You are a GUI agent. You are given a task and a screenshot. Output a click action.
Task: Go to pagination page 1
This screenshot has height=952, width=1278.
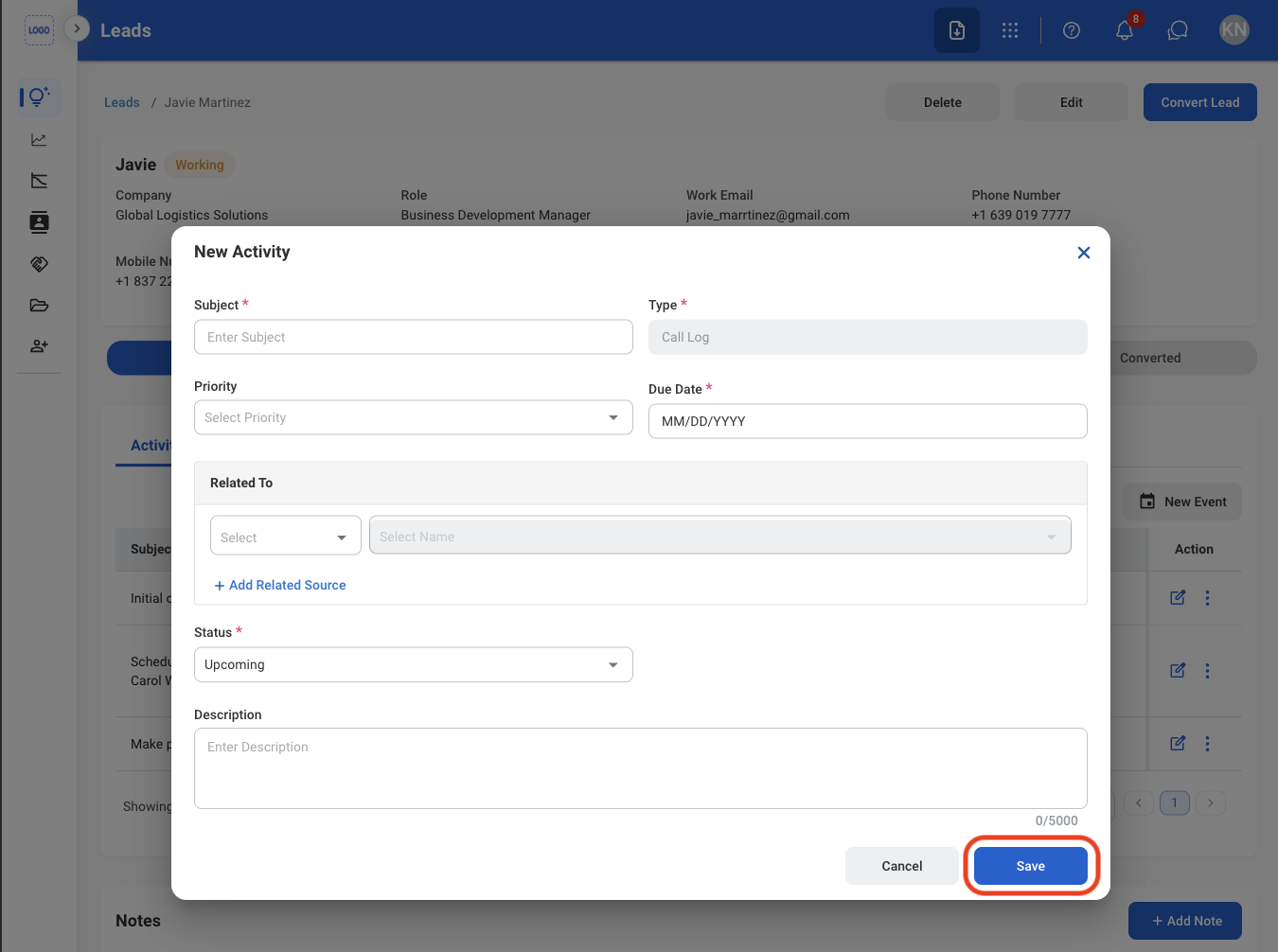click(1175, 803)
